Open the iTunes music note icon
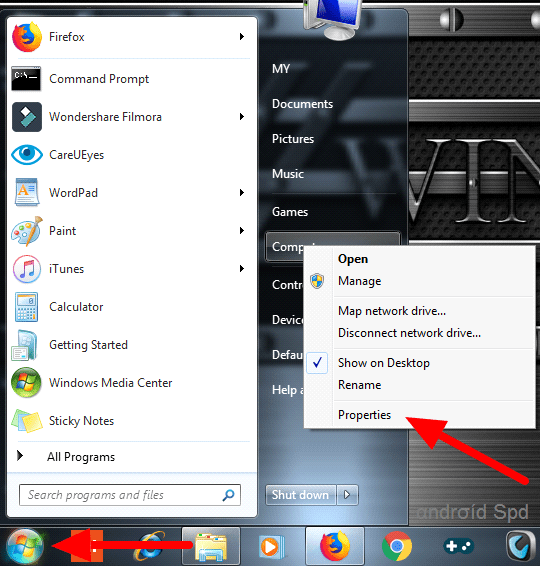The width and height of the screenshot is (540, 566). click(27, 269)
